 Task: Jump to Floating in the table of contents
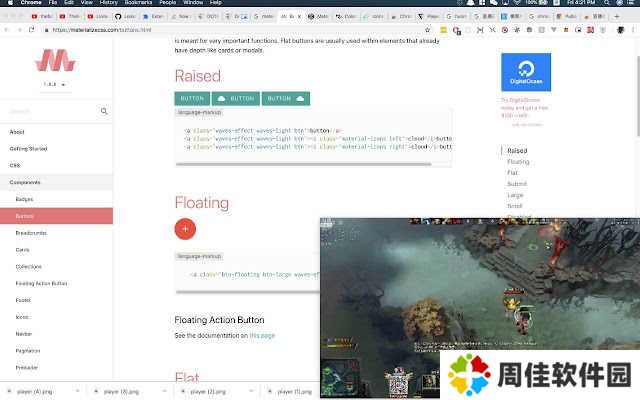click(518, 161)
